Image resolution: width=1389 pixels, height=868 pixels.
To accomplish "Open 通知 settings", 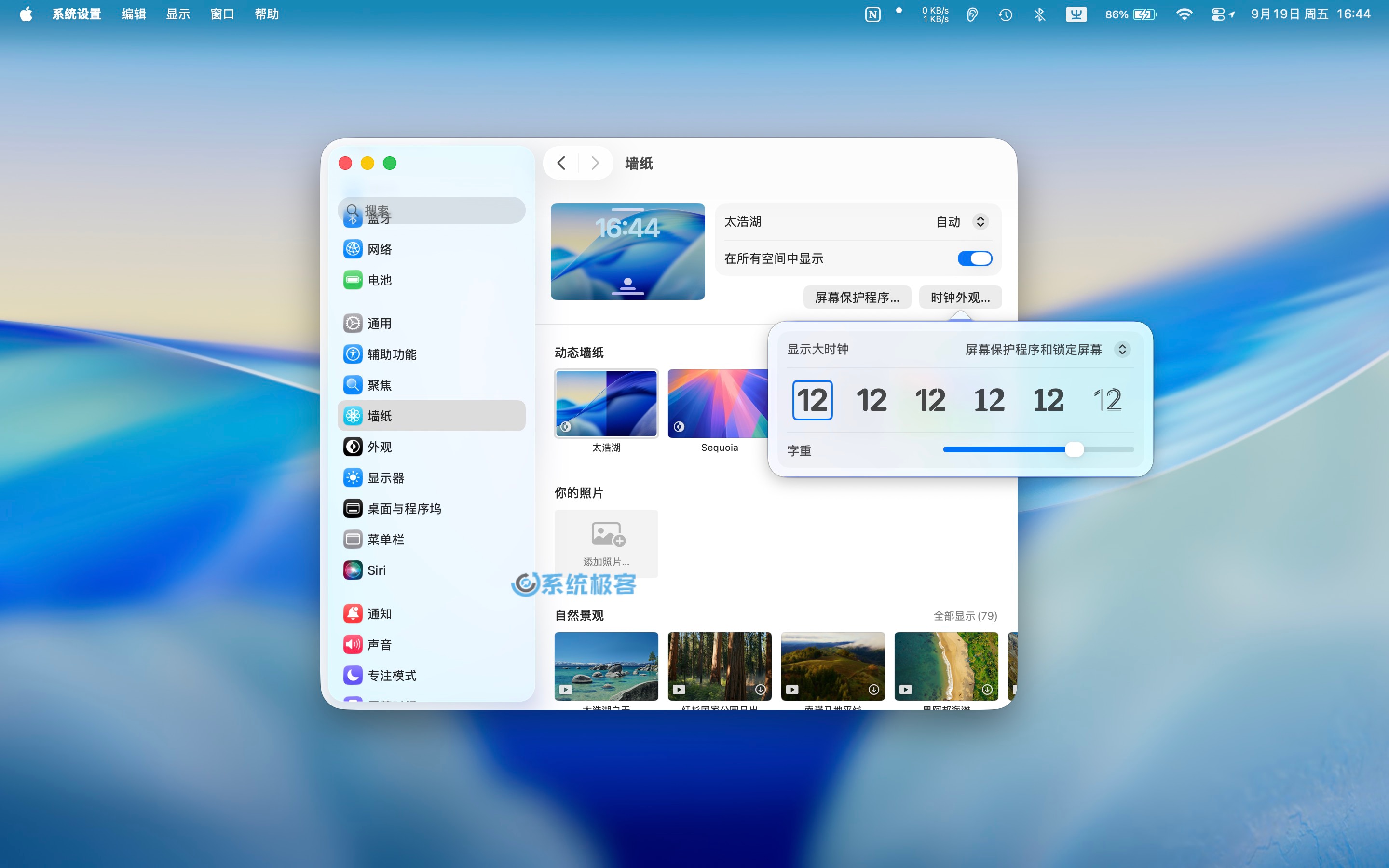I will [431, 614].
